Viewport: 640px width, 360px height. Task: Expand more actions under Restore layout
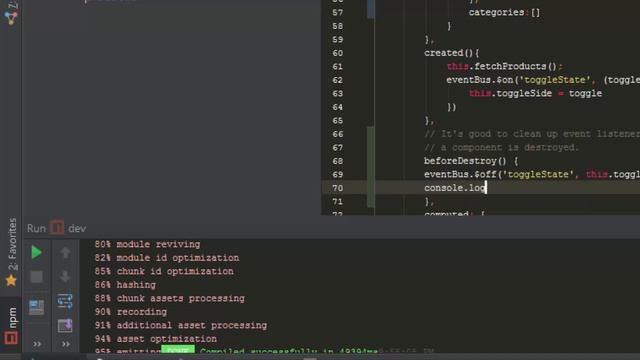[37, 344]
